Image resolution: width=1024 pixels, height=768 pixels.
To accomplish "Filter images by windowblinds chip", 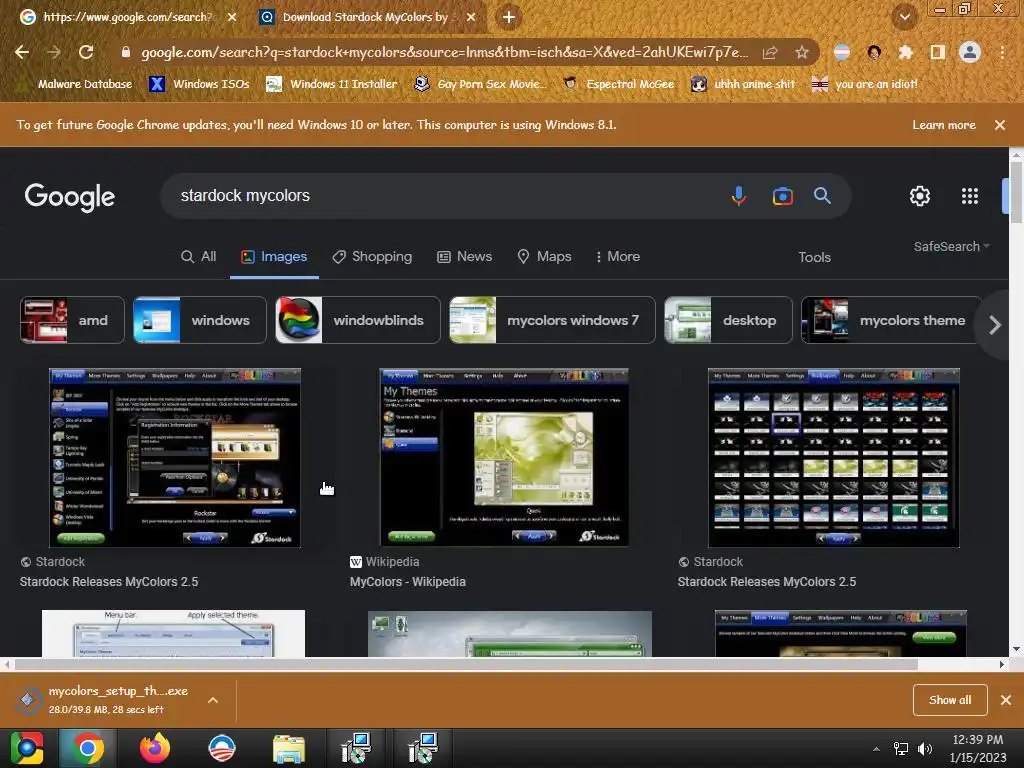I will pos(358,320).
